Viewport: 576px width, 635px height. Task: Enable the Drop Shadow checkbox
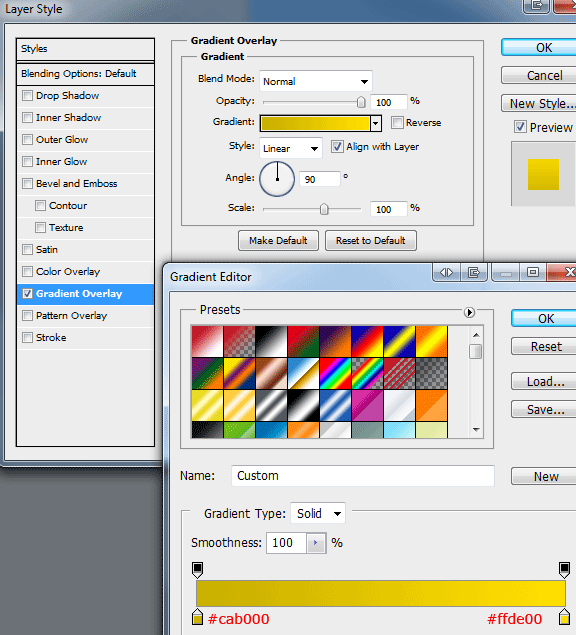[27, 96]
